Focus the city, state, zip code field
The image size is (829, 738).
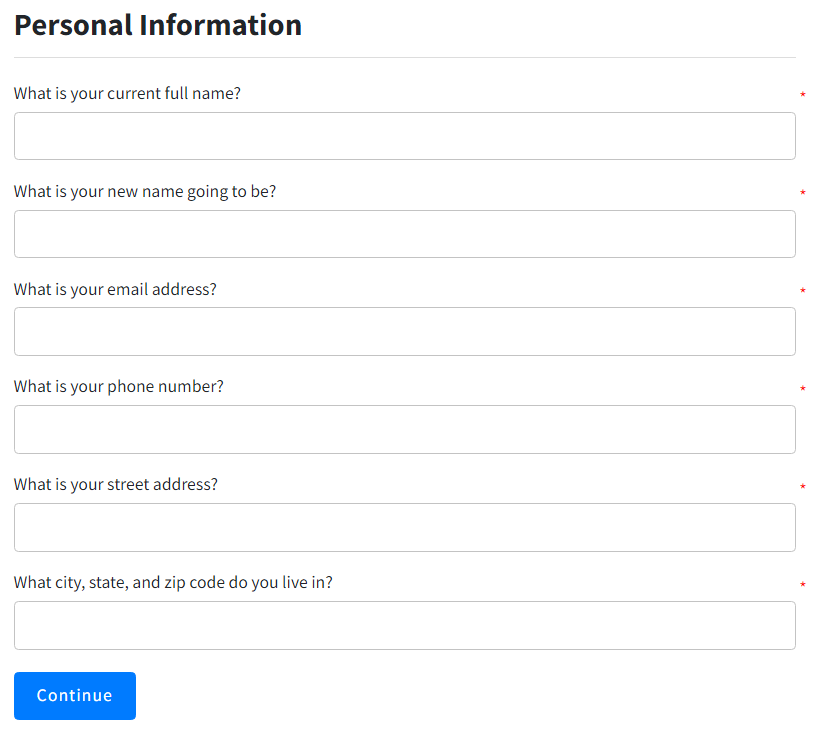404,625
